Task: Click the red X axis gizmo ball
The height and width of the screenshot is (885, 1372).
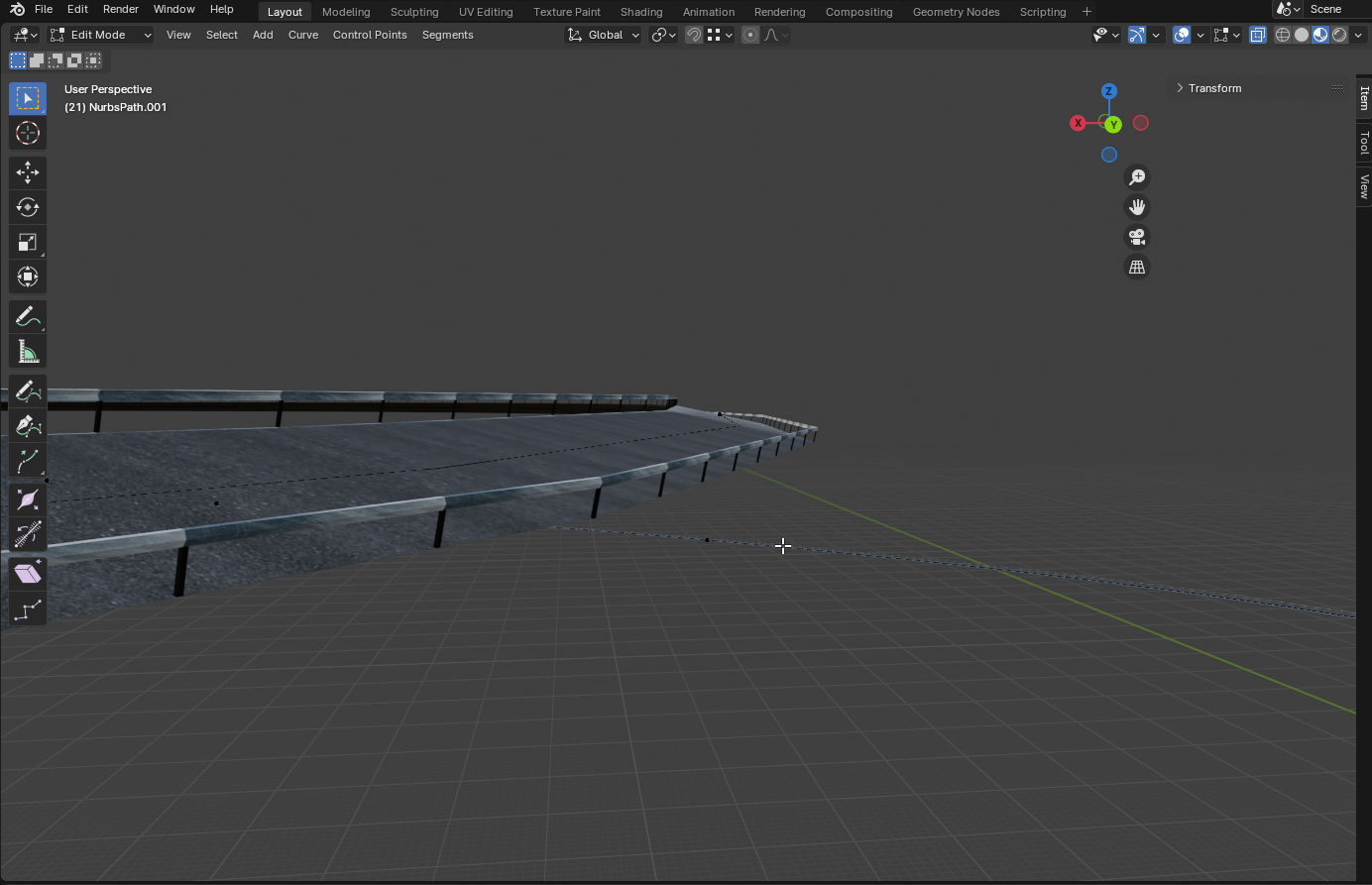Action: (x=1079, y=123)
